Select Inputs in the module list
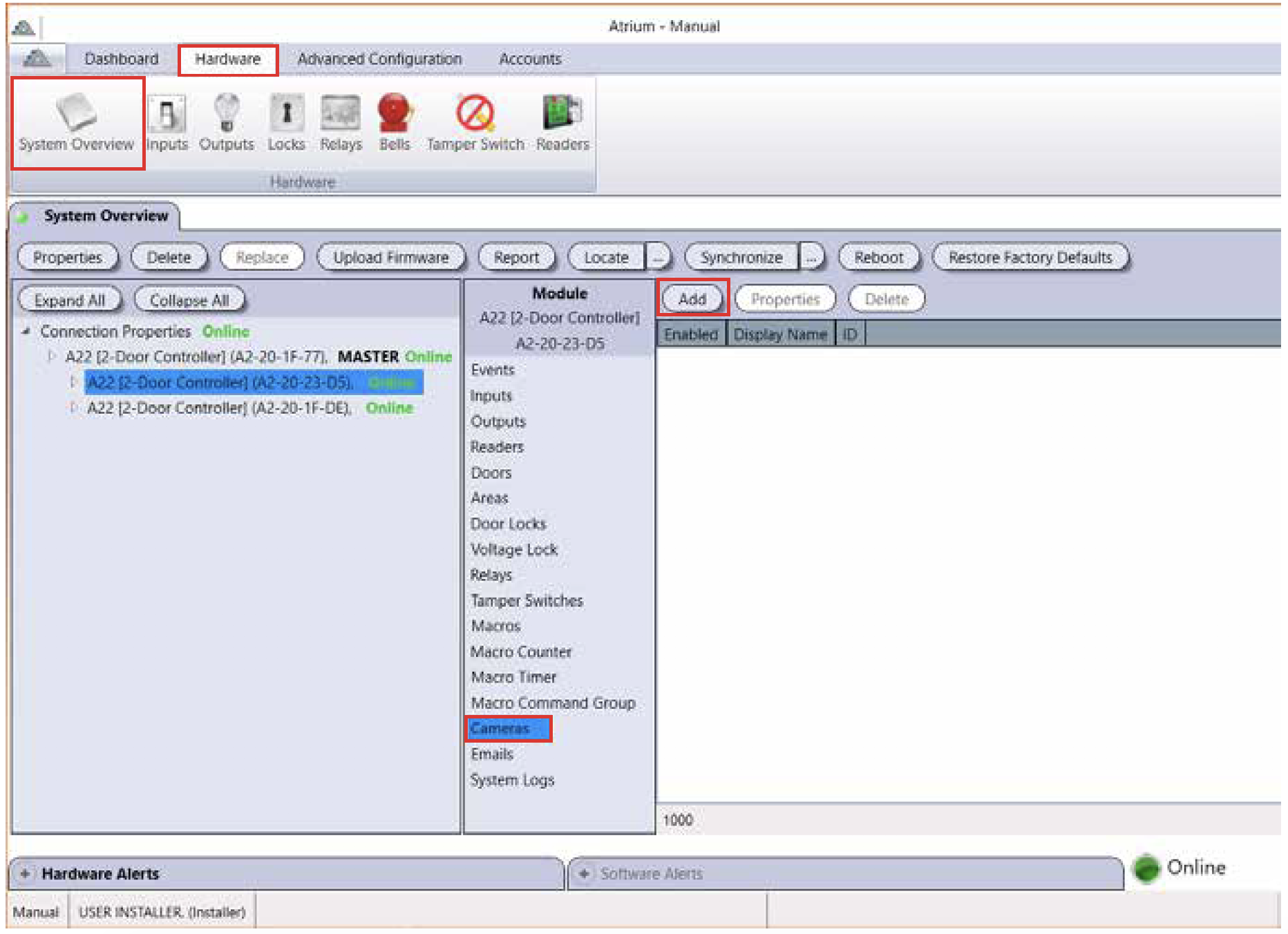Image resolution: width=1288 pixels, height=934 pixels. (x=491, y=396)
